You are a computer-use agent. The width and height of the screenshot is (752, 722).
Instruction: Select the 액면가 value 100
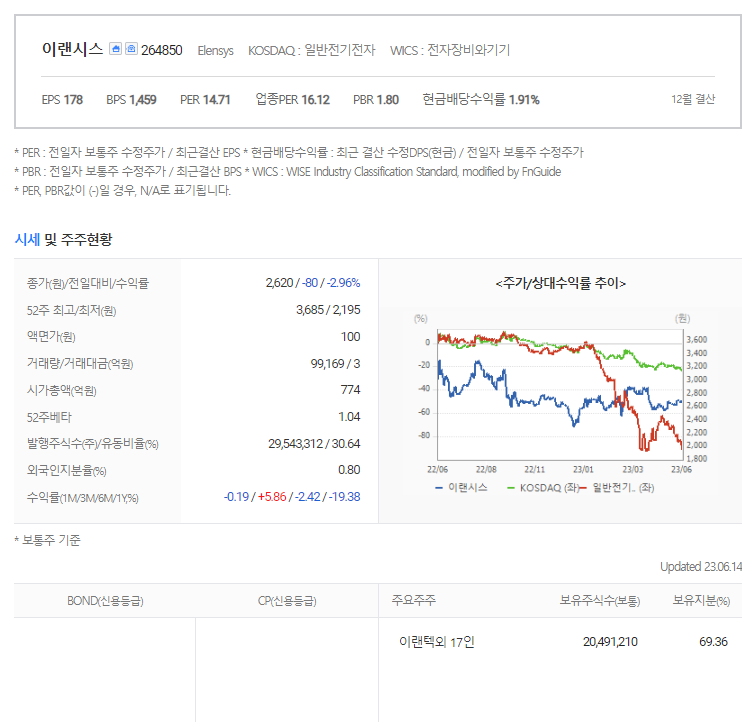pyautogui.click(x=351, y=337)
